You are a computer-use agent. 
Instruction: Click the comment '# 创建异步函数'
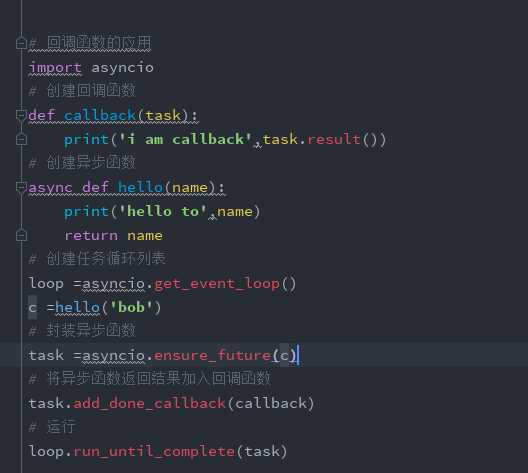82,163
